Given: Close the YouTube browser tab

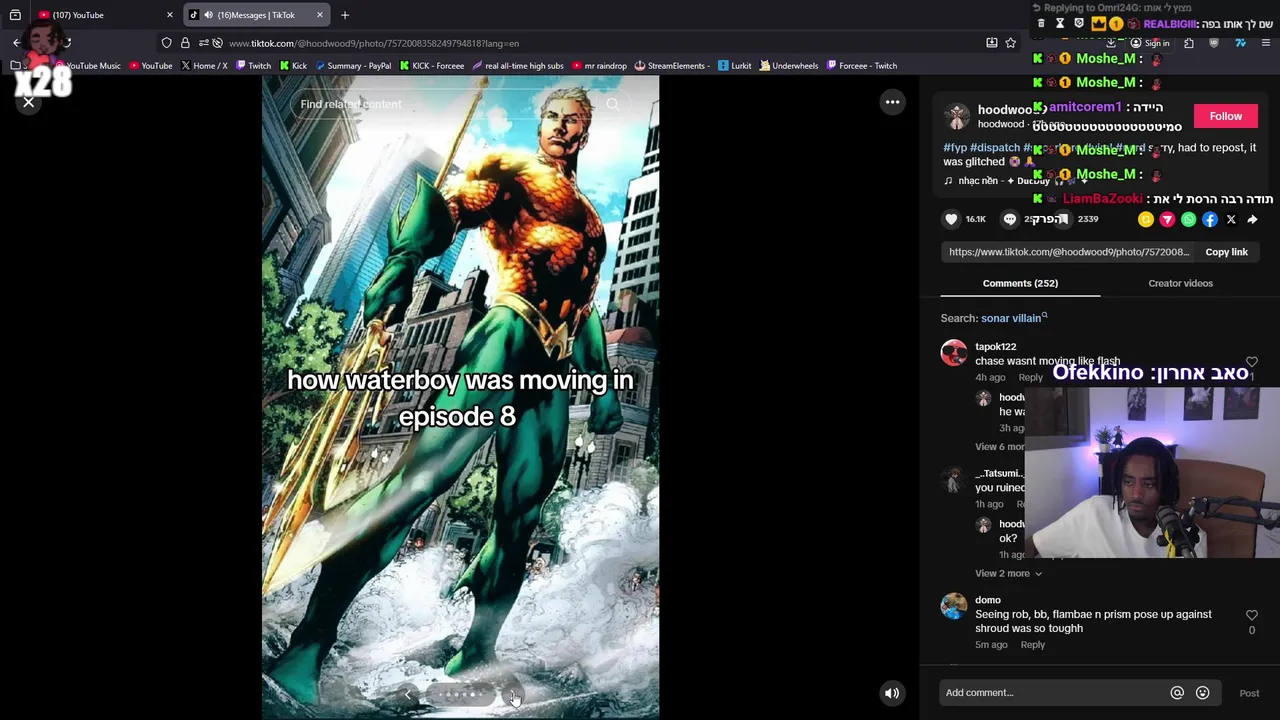Looking at the screenshot, I should (170, 15).
